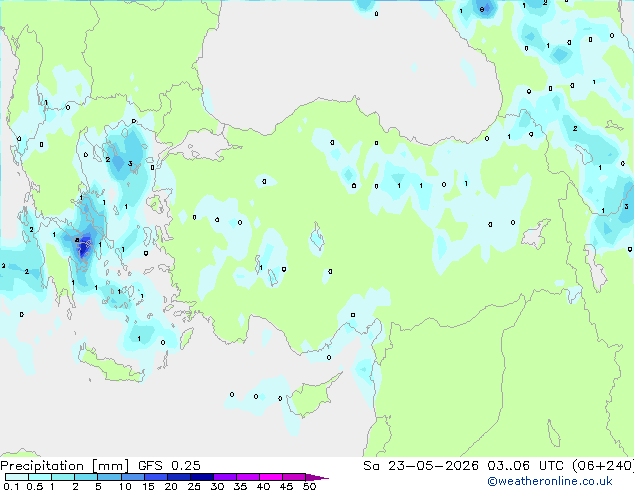
Task: Select the 35–40 mm legend swatch
Action: (247, 477)
